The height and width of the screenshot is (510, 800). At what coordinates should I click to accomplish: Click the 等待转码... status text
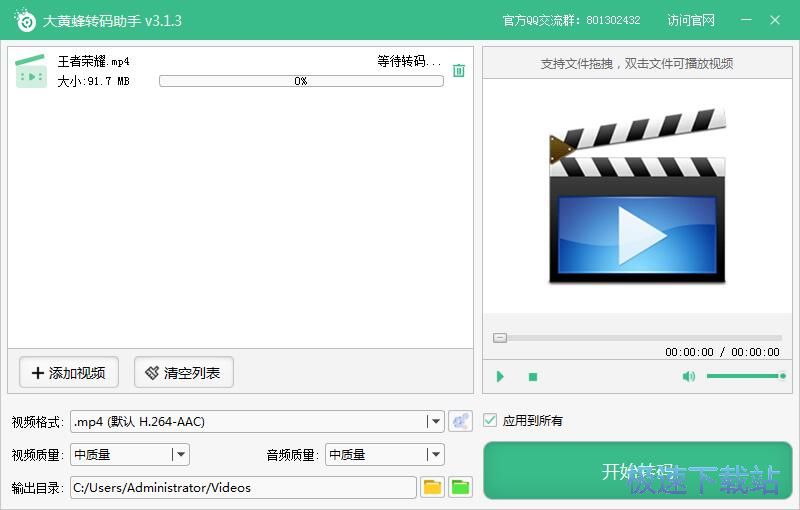pyautogui.click(x=409, y=62)
